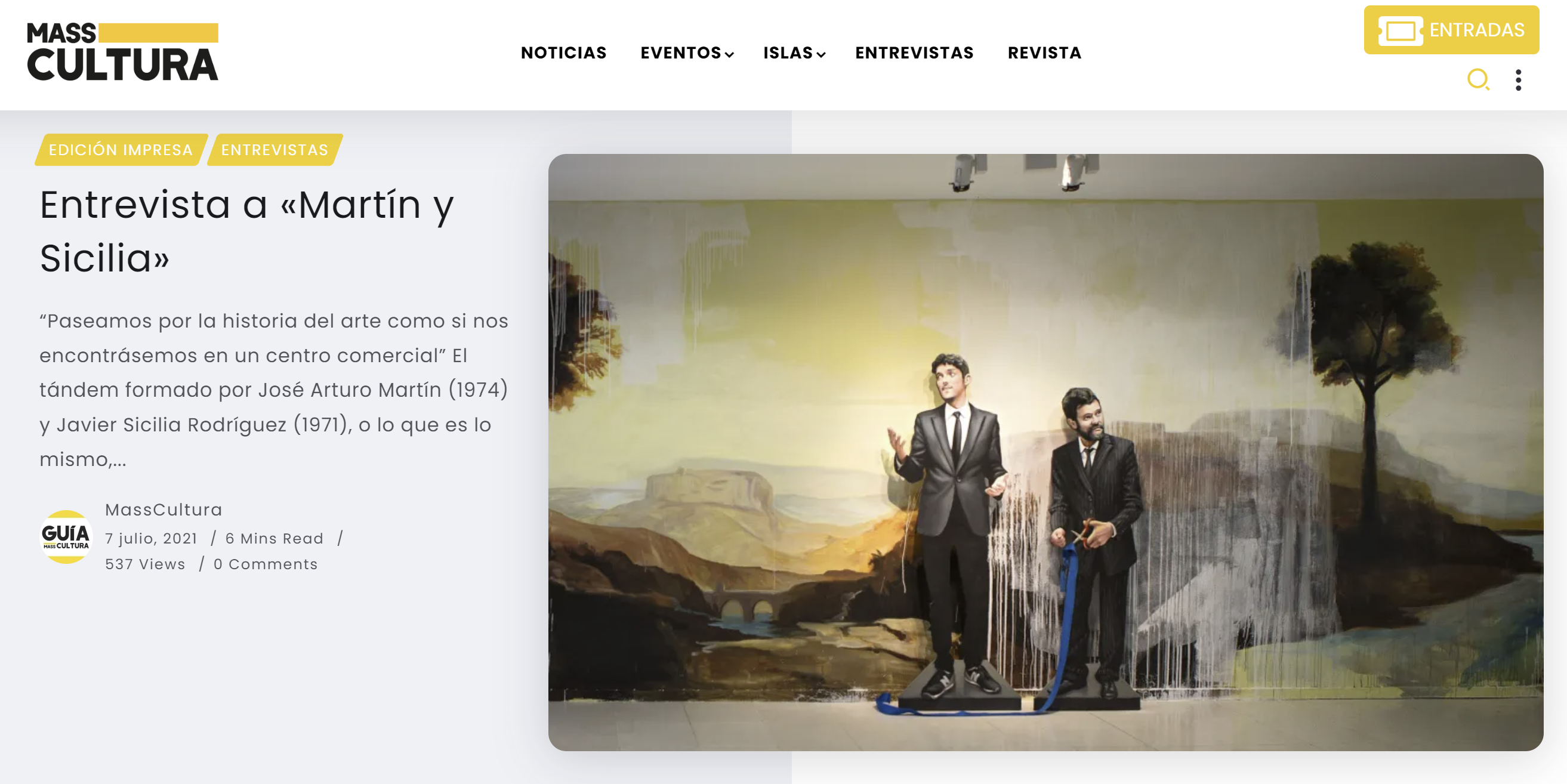Click the ticket icon in the Entradas button
This screenshot has width=1567, height=784.
click(1401, 30)
